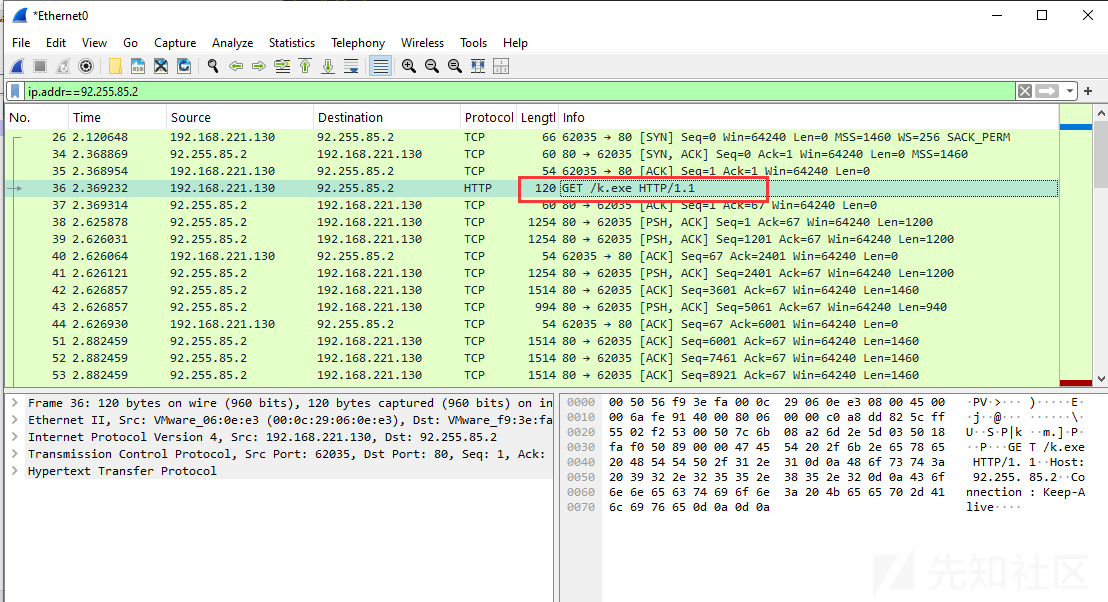Open the Analyze menu
1108x602 pixels.
point(232,43)
